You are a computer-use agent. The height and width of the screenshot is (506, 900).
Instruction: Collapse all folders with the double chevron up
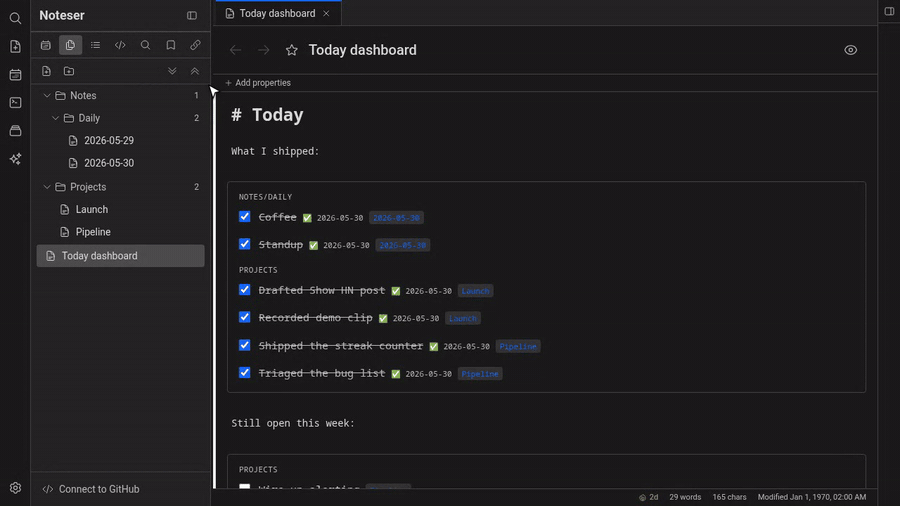(x=195, y=71)
